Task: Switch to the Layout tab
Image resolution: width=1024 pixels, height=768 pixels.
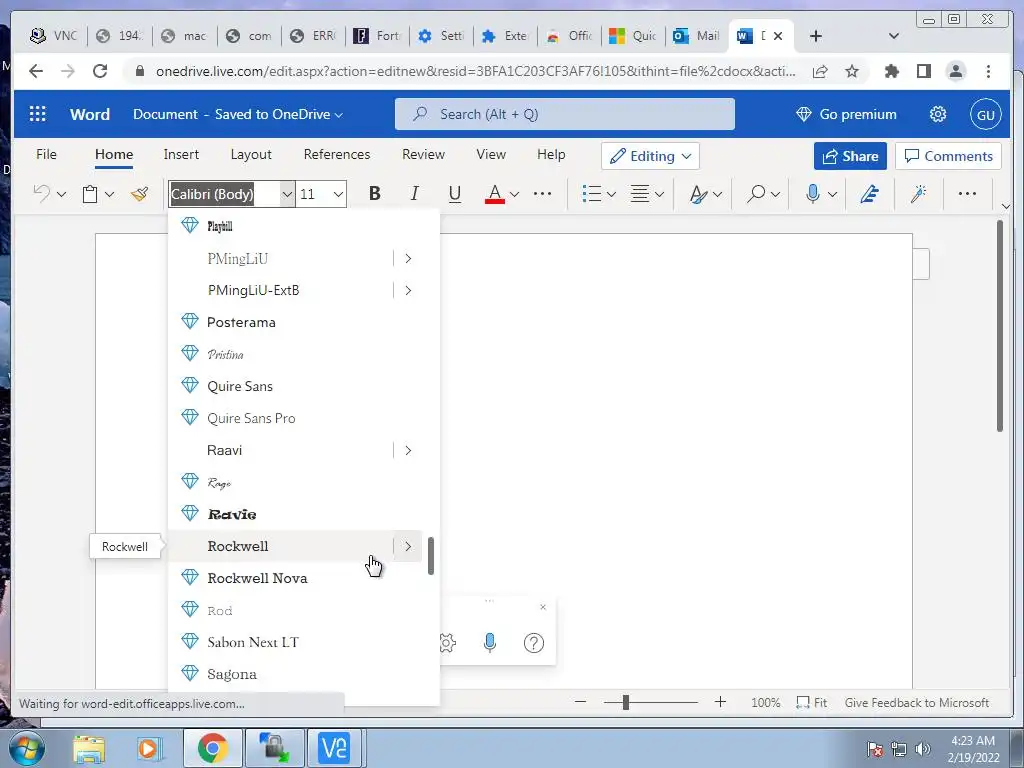Action: [251, 154]
